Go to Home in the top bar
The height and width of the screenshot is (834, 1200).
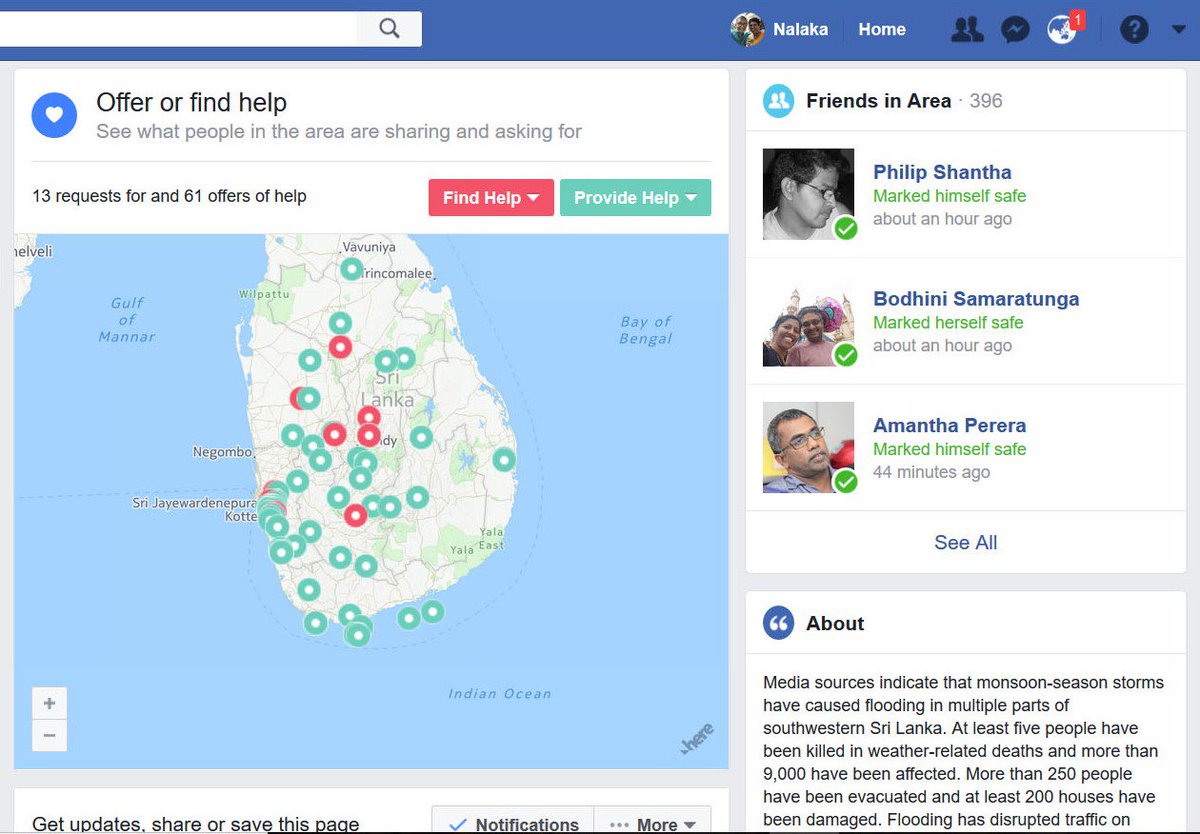[x=882, y=29]
